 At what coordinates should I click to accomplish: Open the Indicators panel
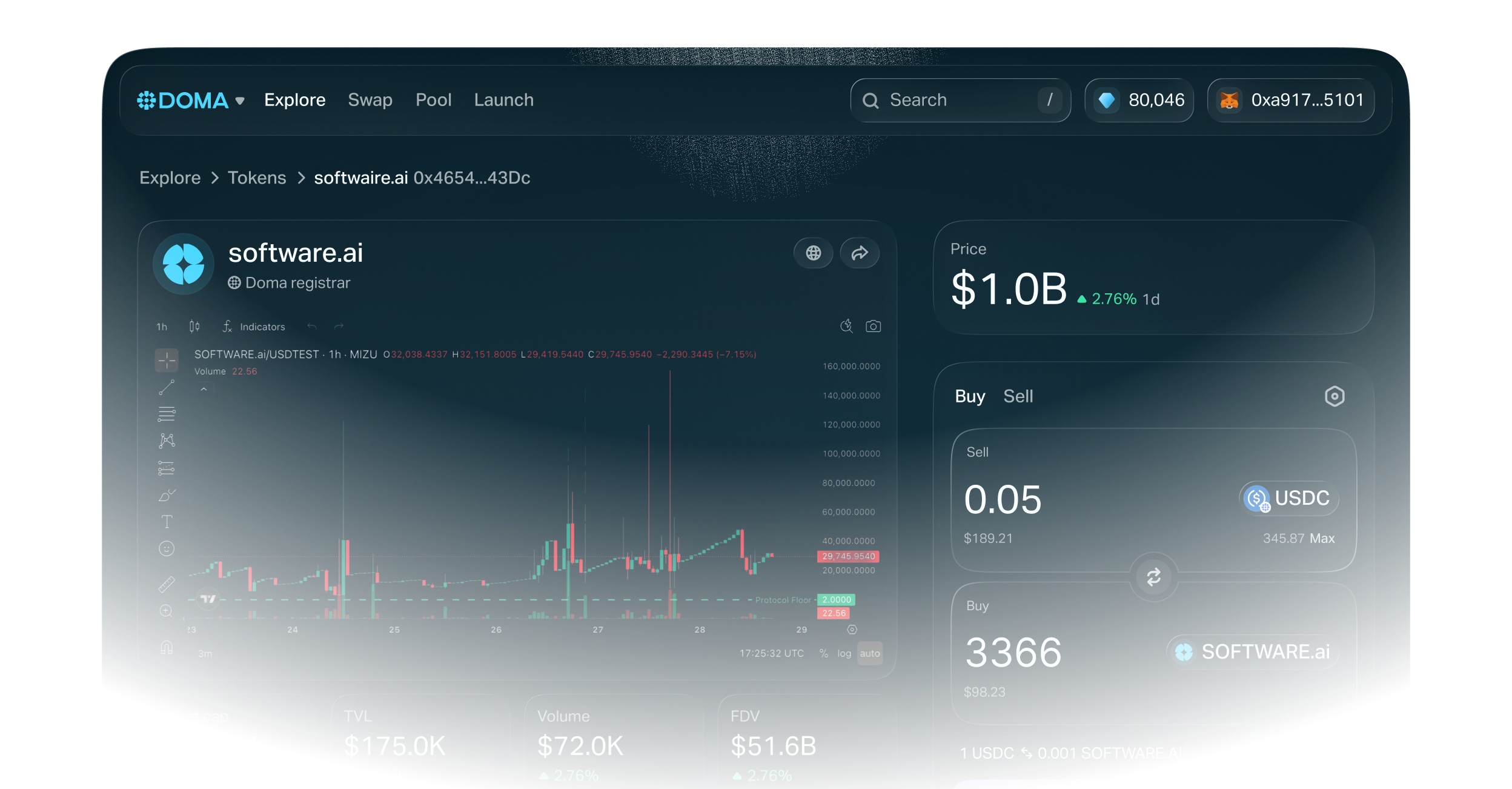(x=262, y=326)
